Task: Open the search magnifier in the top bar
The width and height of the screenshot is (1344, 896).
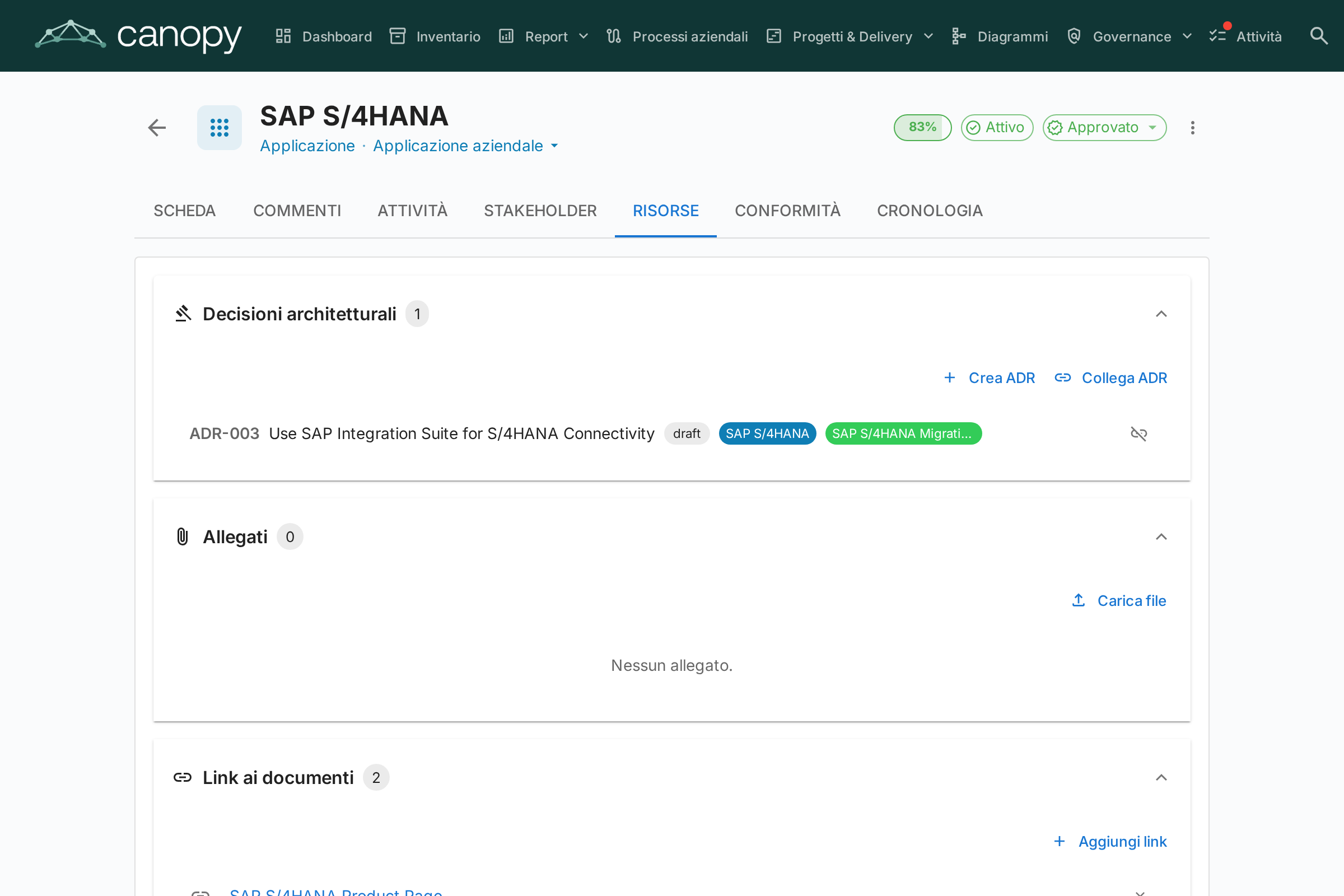Action: [x=1318, y=36]
